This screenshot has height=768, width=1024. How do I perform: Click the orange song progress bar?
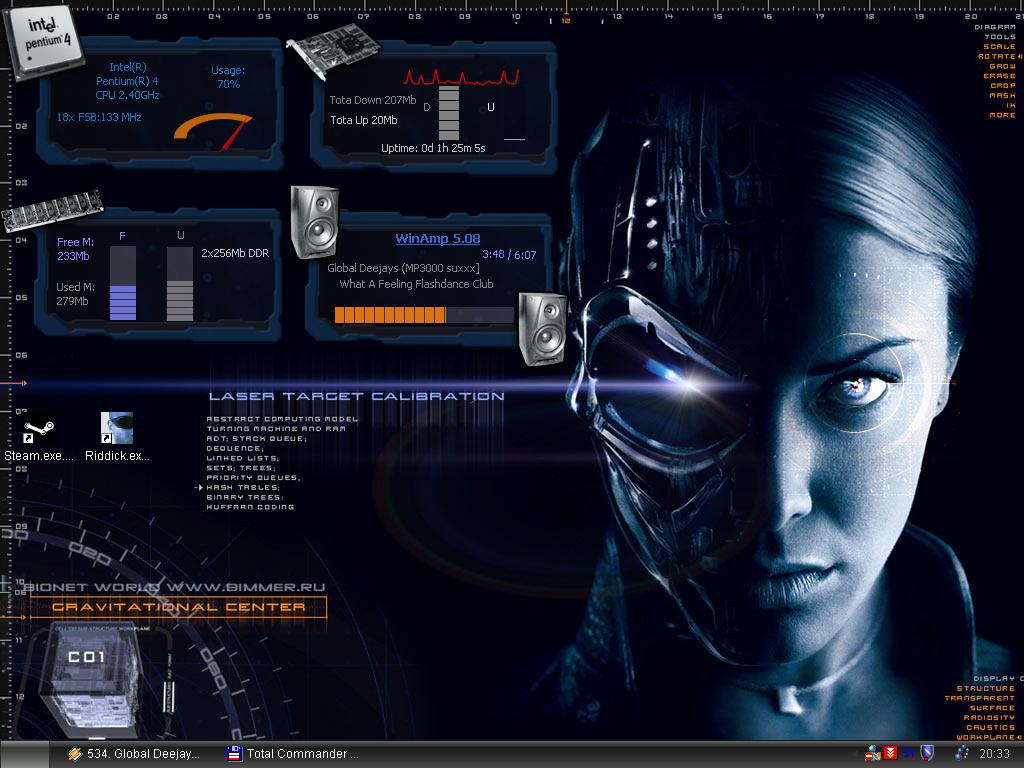tap(423, 315)
